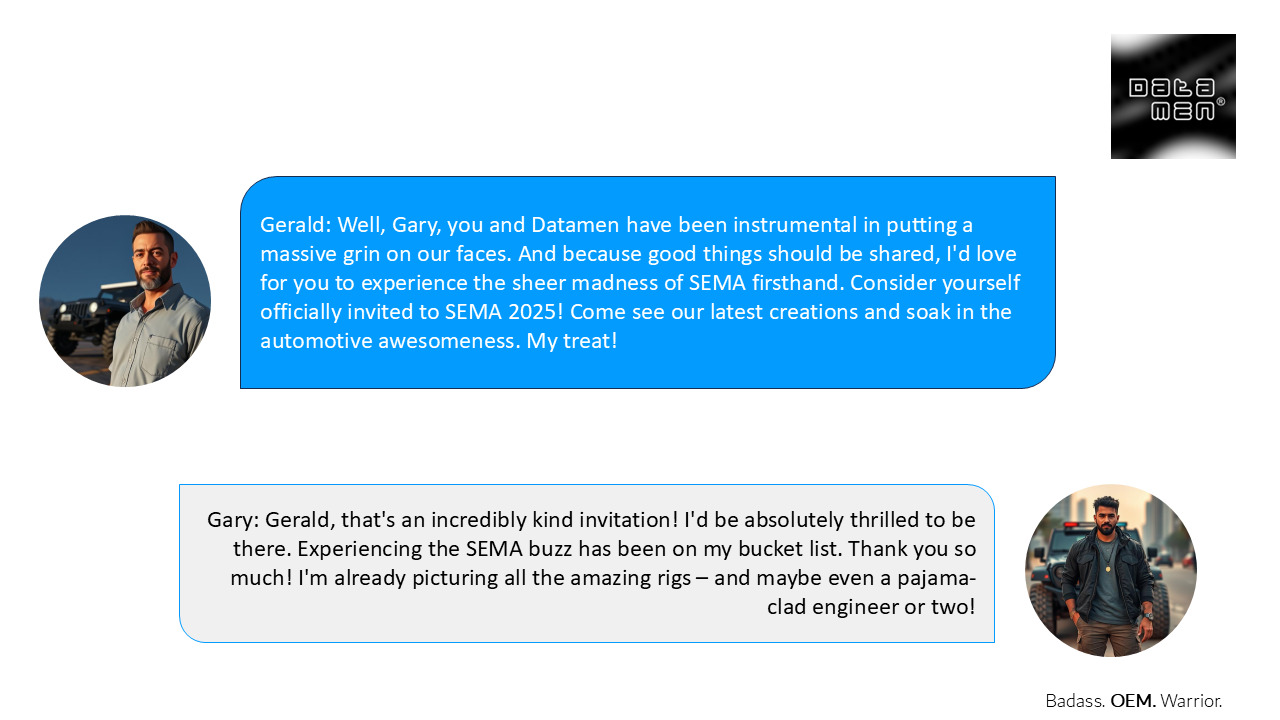1280x720 pixels.
Task: Select Gary's circular profile picture
Action: pos(1111,570)
